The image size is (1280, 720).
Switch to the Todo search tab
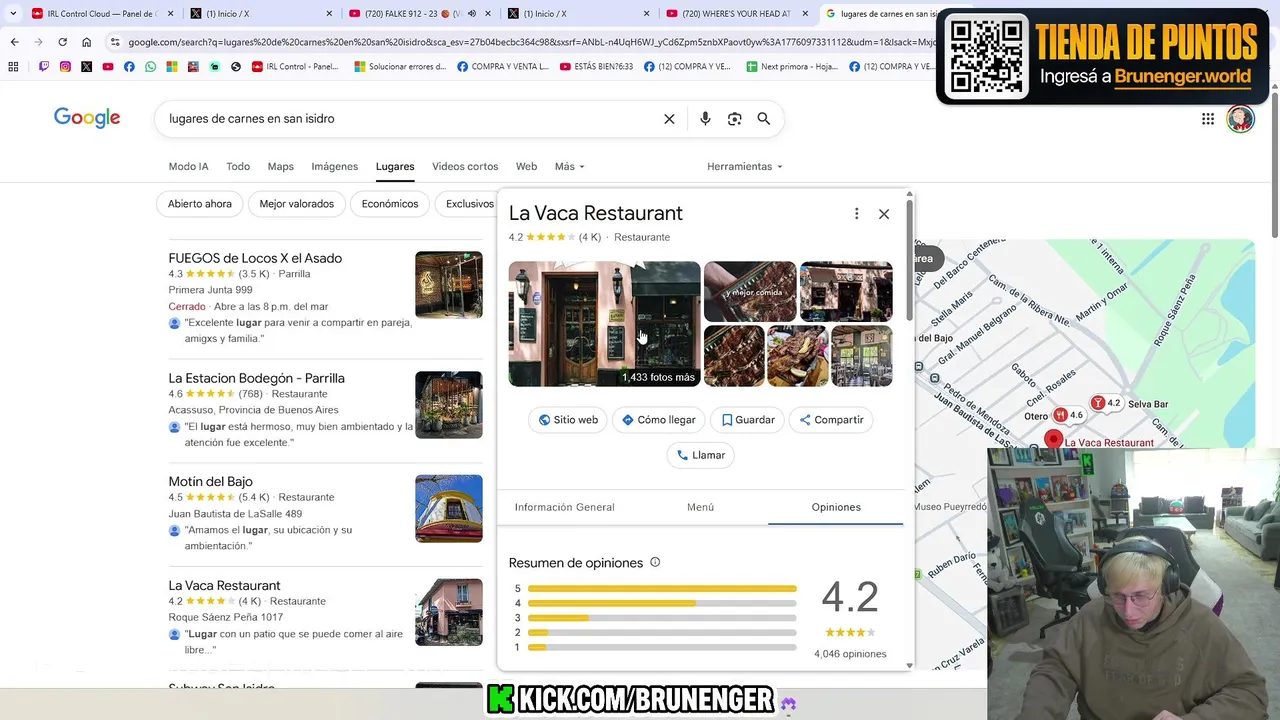(x=238, y=166)
